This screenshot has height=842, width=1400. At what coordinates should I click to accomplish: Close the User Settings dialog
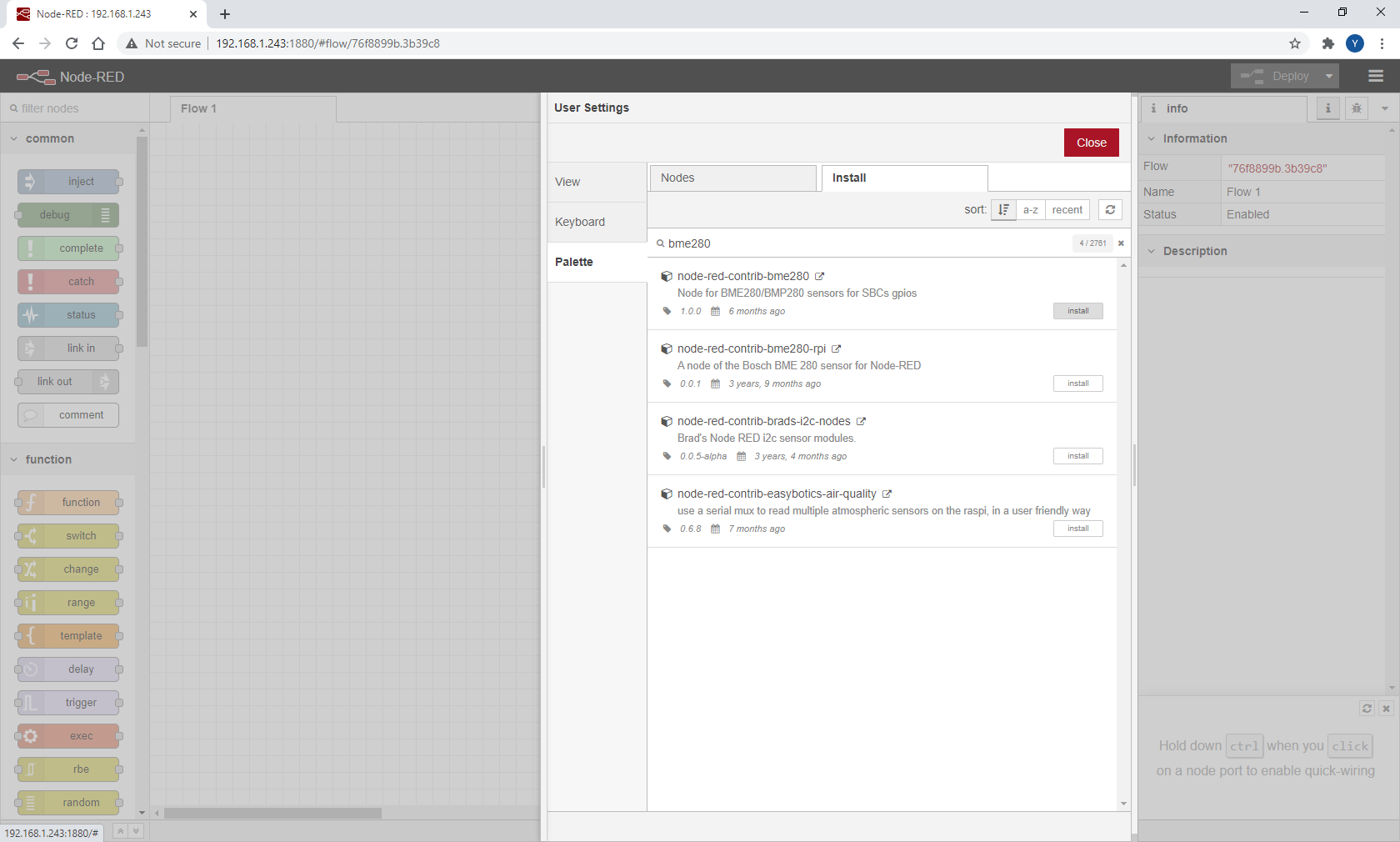[x=1091, y=143]
